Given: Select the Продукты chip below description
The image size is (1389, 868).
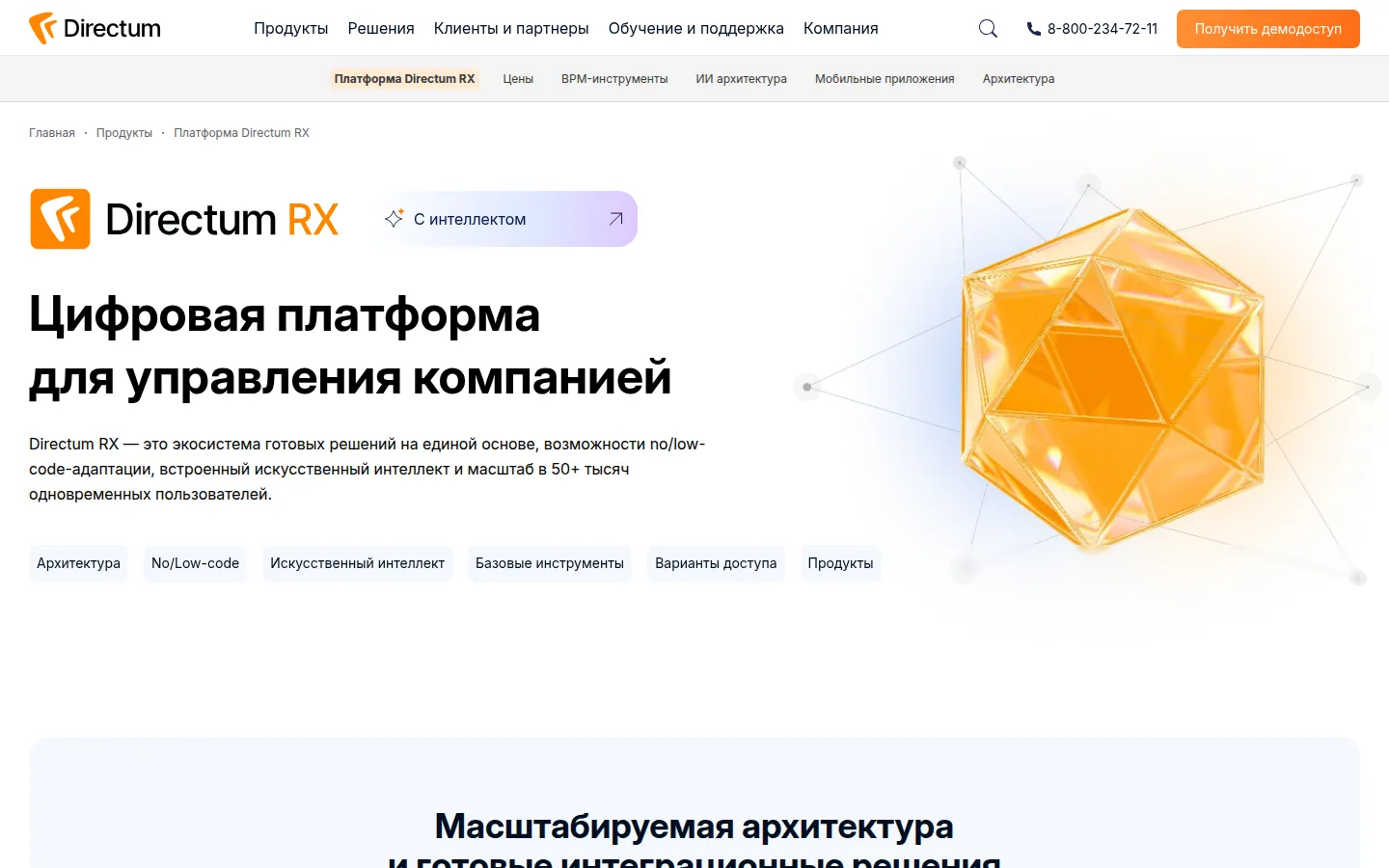Looking at the screenshot, I should pos(840,563).
